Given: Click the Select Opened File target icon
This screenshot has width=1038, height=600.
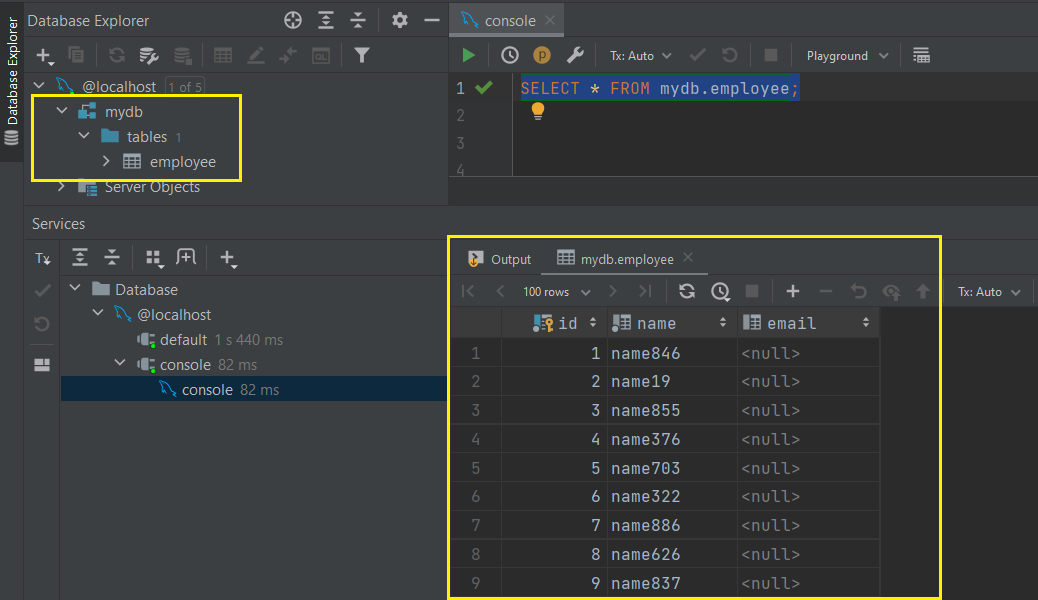Looking at the screenshot, I should [293, 21].
